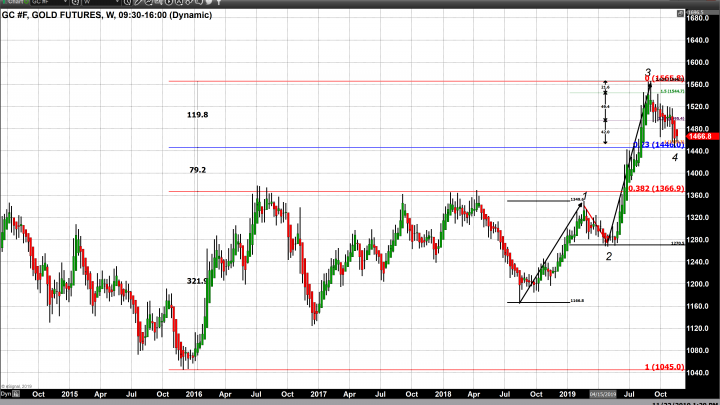
Task: Select the 1 (1045.0) Fibonacci label
Action: pyautogui.click(x=664, y=367)
